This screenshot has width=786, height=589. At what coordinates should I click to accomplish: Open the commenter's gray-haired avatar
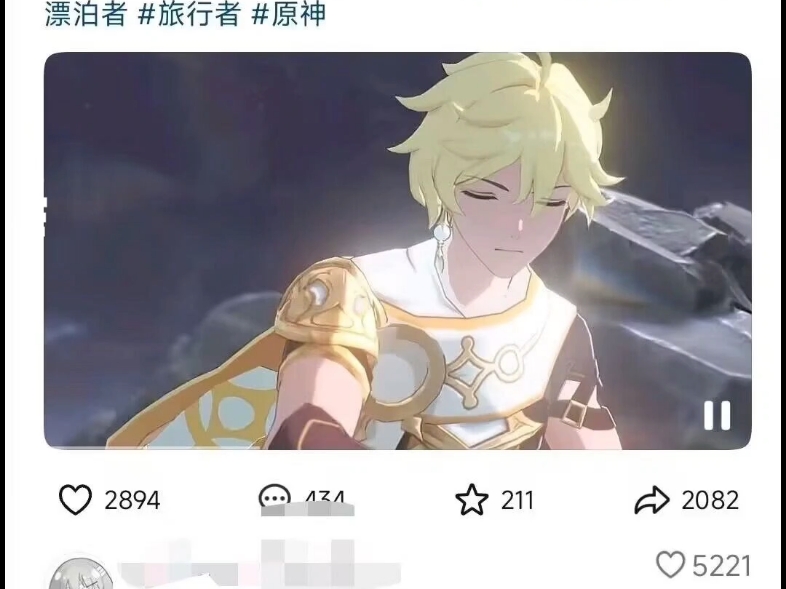80,574
